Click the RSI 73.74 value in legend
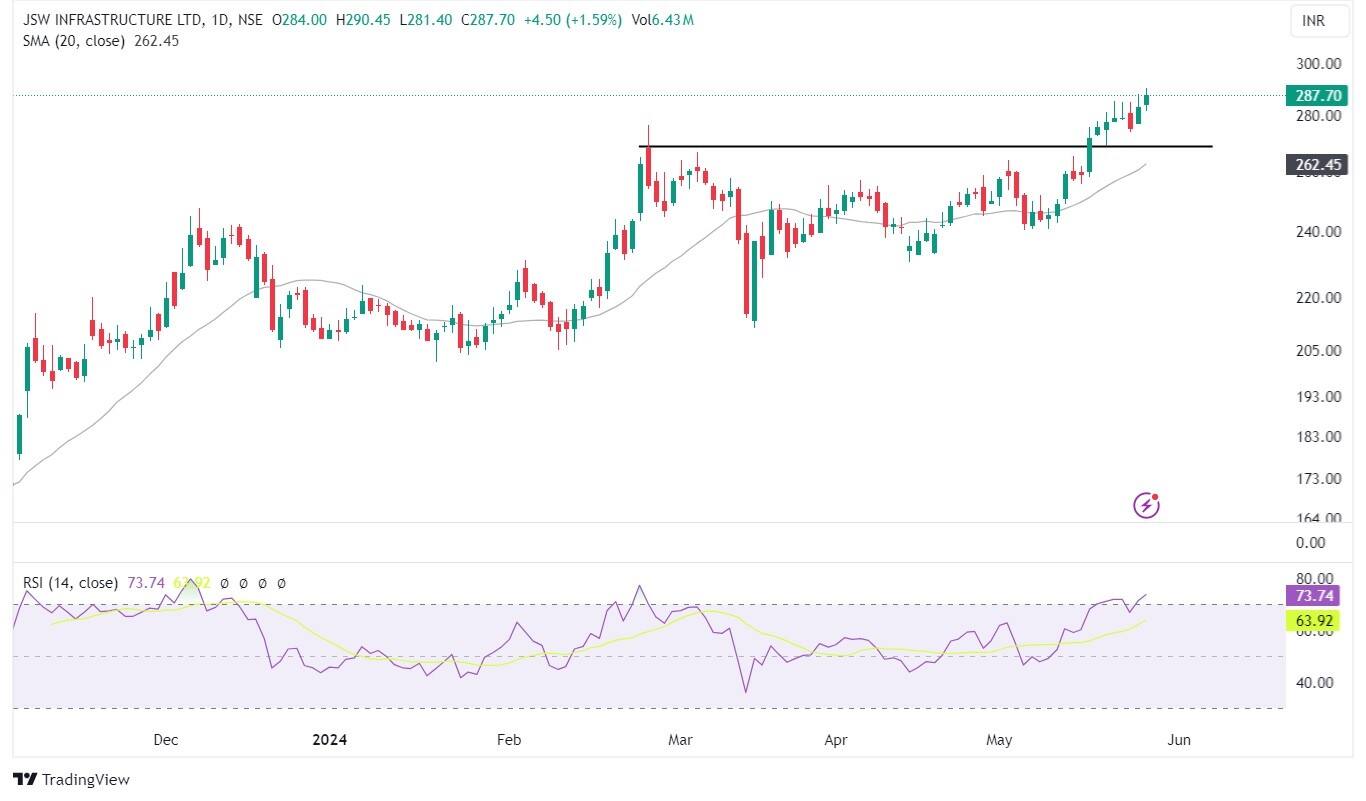1366x801 pixels. tap(146, 582)
